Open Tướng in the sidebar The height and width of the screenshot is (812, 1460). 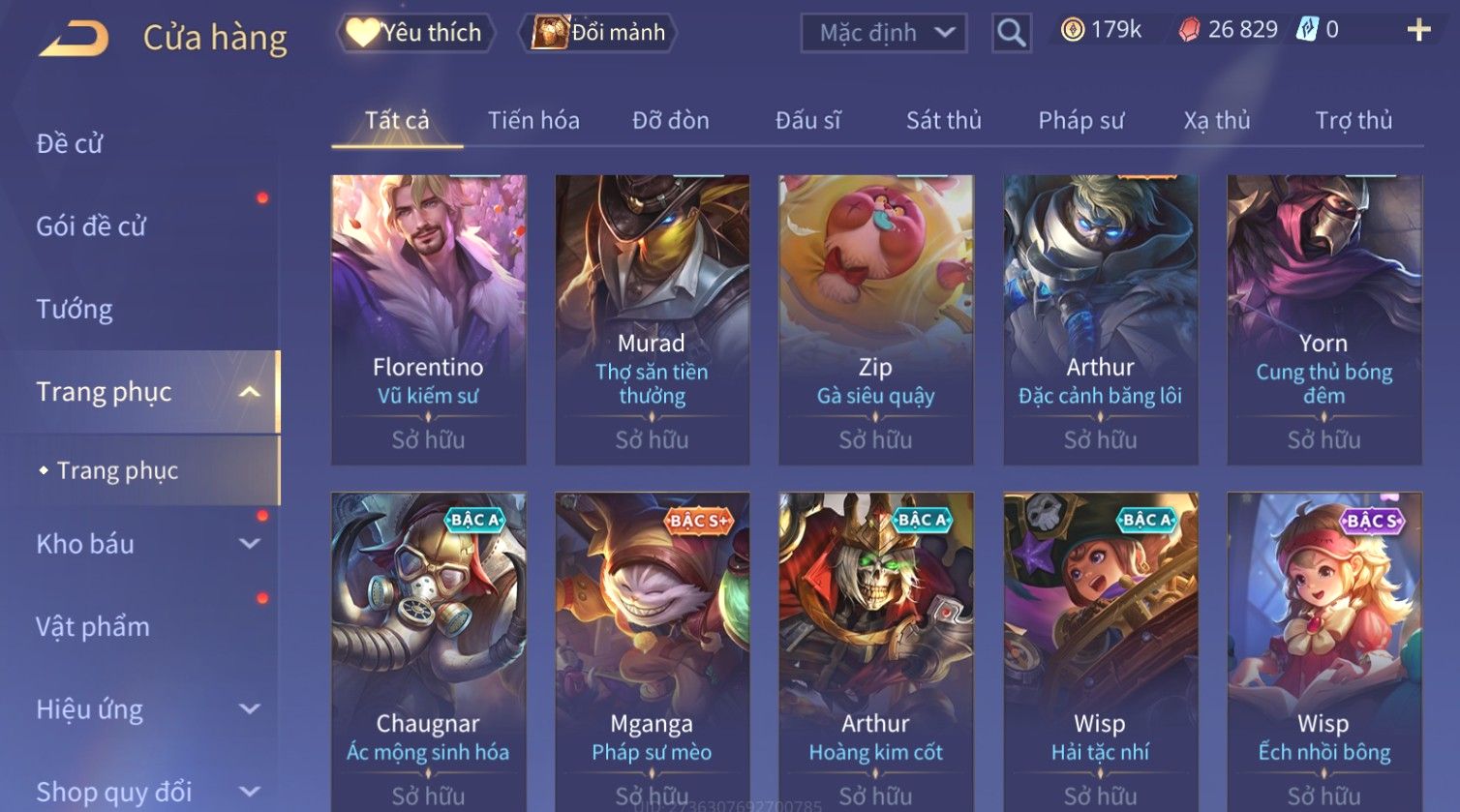click(75, 310)
